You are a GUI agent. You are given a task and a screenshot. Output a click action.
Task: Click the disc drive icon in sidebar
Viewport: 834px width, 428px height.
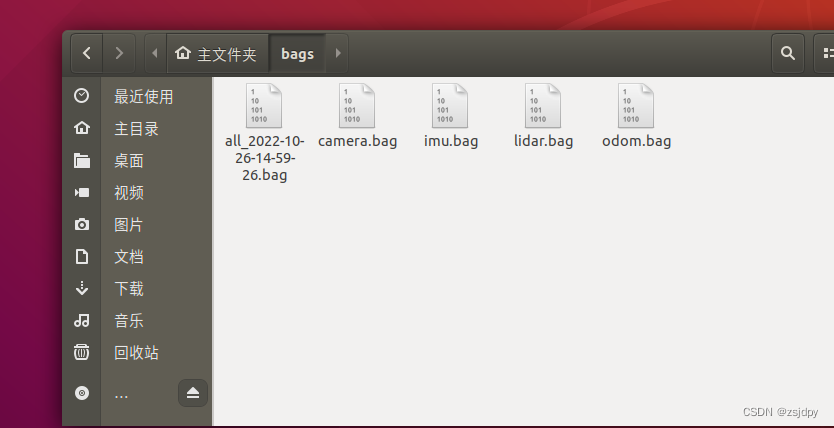pos(81,393)
